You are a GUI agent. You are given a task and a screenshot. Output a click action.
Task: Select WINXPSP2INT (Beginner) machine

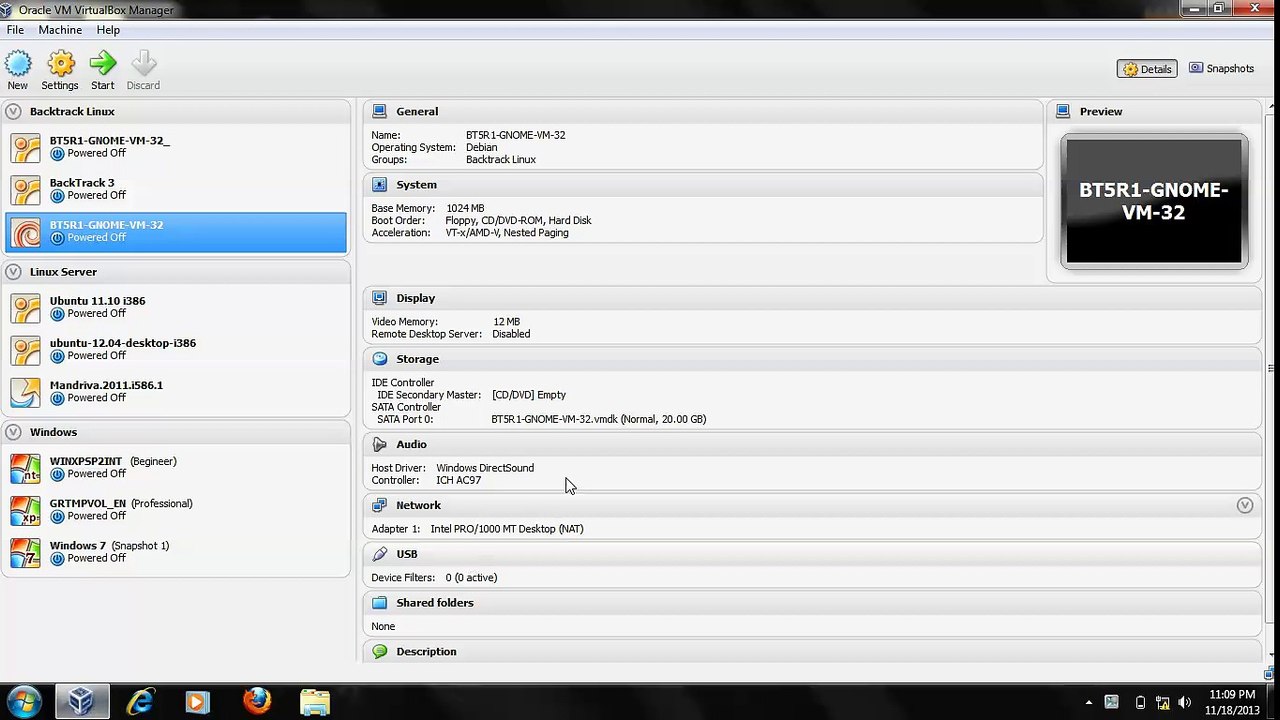coord(176,467)
